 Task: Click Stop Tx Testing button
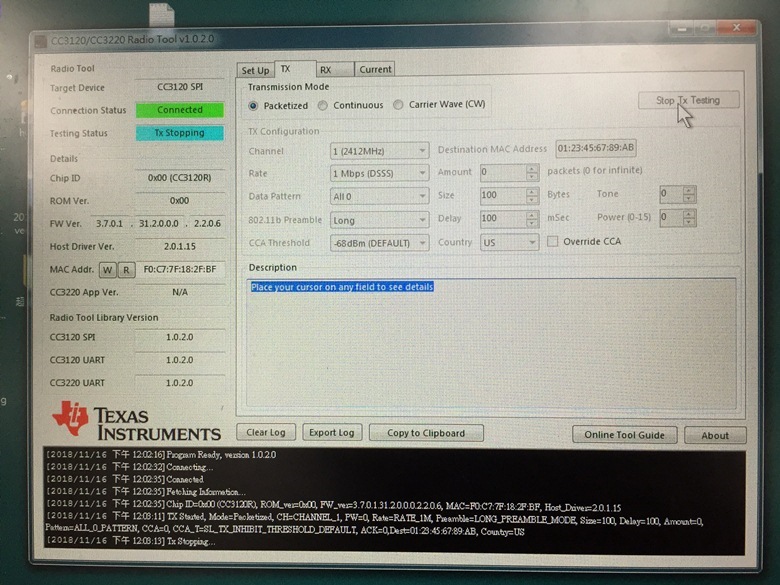coord(688,100)
